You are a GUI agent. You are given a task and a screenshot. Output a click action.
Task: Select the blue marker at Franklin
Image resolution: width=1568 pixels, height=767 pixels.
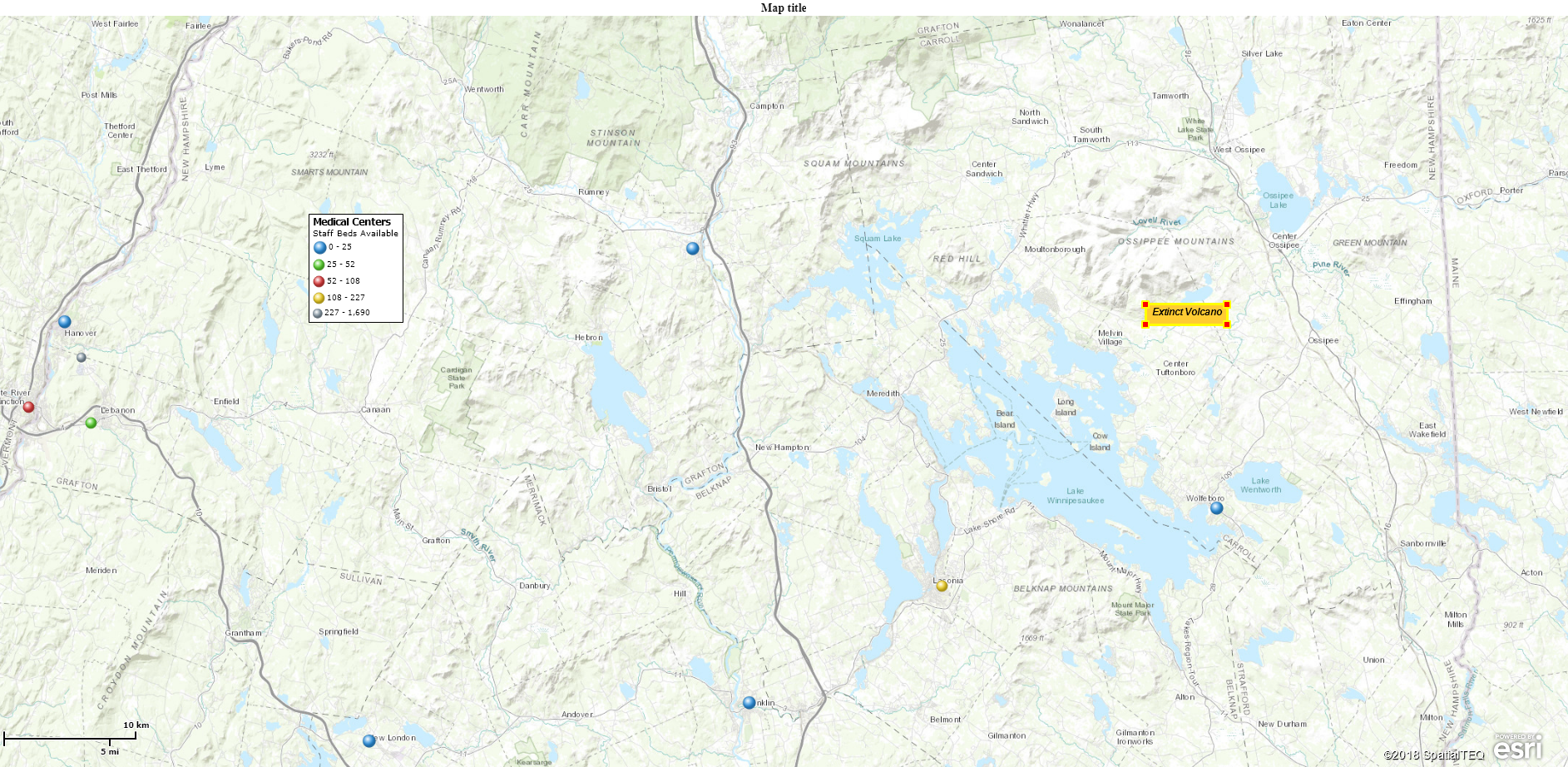click(x=749, y=703)
